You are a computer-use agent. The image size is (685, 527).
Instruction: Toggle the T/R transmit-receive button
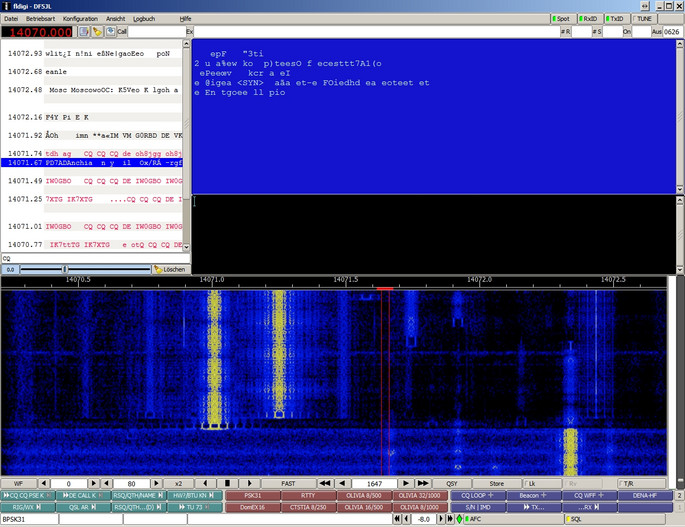click(x=641, y=483)
